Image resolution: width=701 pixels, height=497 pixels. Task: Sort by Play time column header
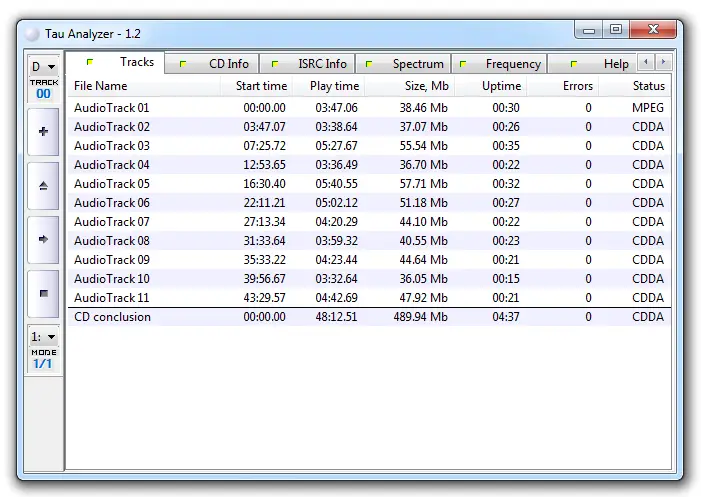[329, 86]
